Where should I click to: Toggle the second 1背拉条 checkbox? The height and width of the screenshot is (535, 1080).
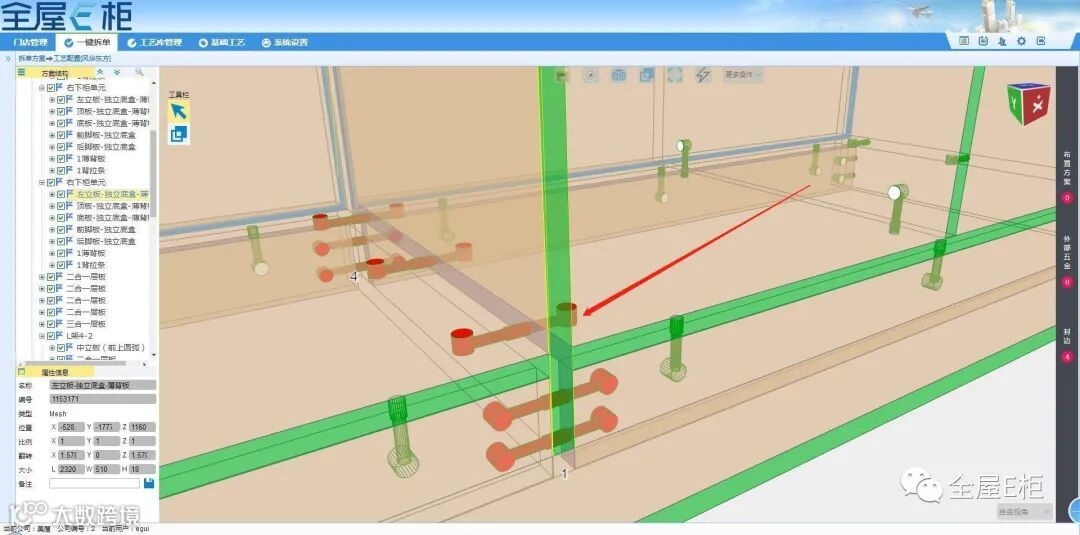61,264
